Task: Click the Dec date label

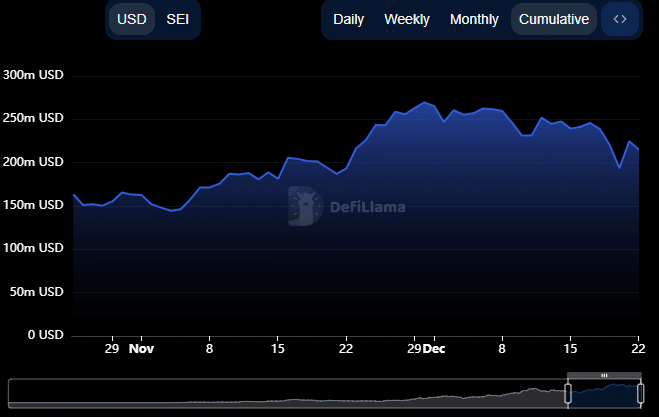Action: [x=434, y=349]
